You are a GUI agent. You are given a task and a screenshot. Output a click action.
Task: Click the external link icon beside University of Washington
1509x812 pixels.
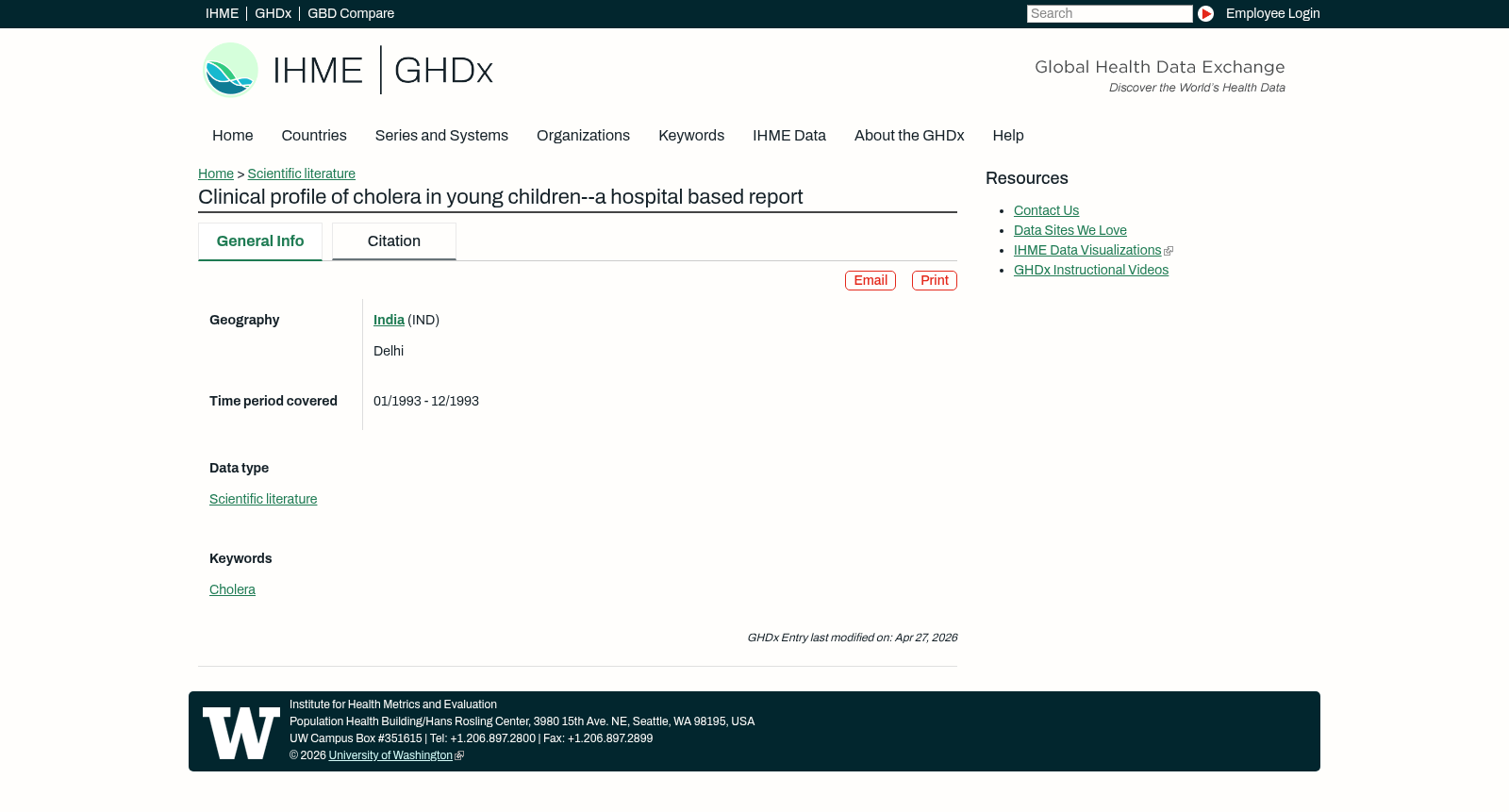(x=459, y=756)
